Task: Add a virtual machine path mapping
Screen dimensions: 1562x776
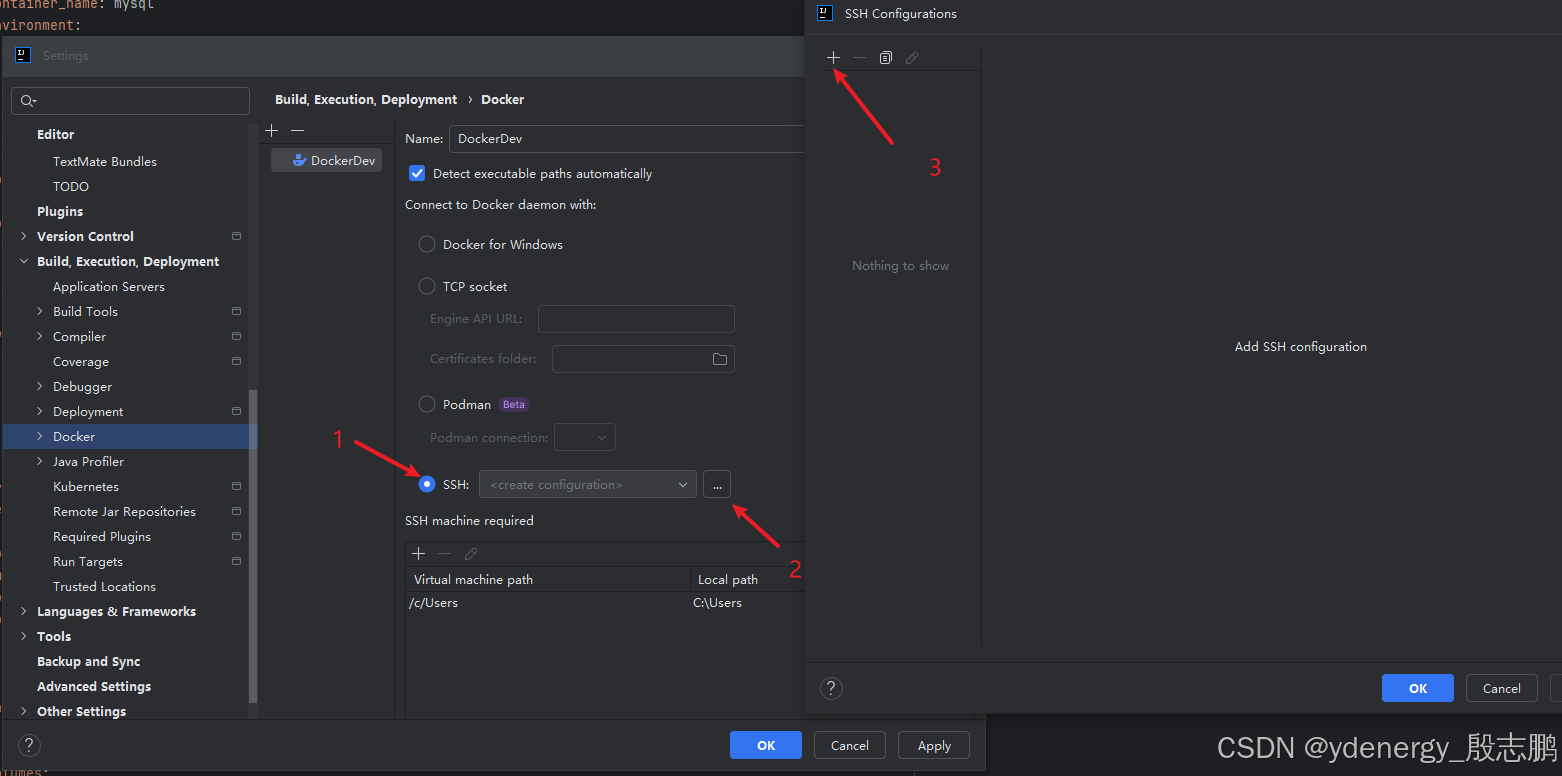Action: click(x=419, y=554)
